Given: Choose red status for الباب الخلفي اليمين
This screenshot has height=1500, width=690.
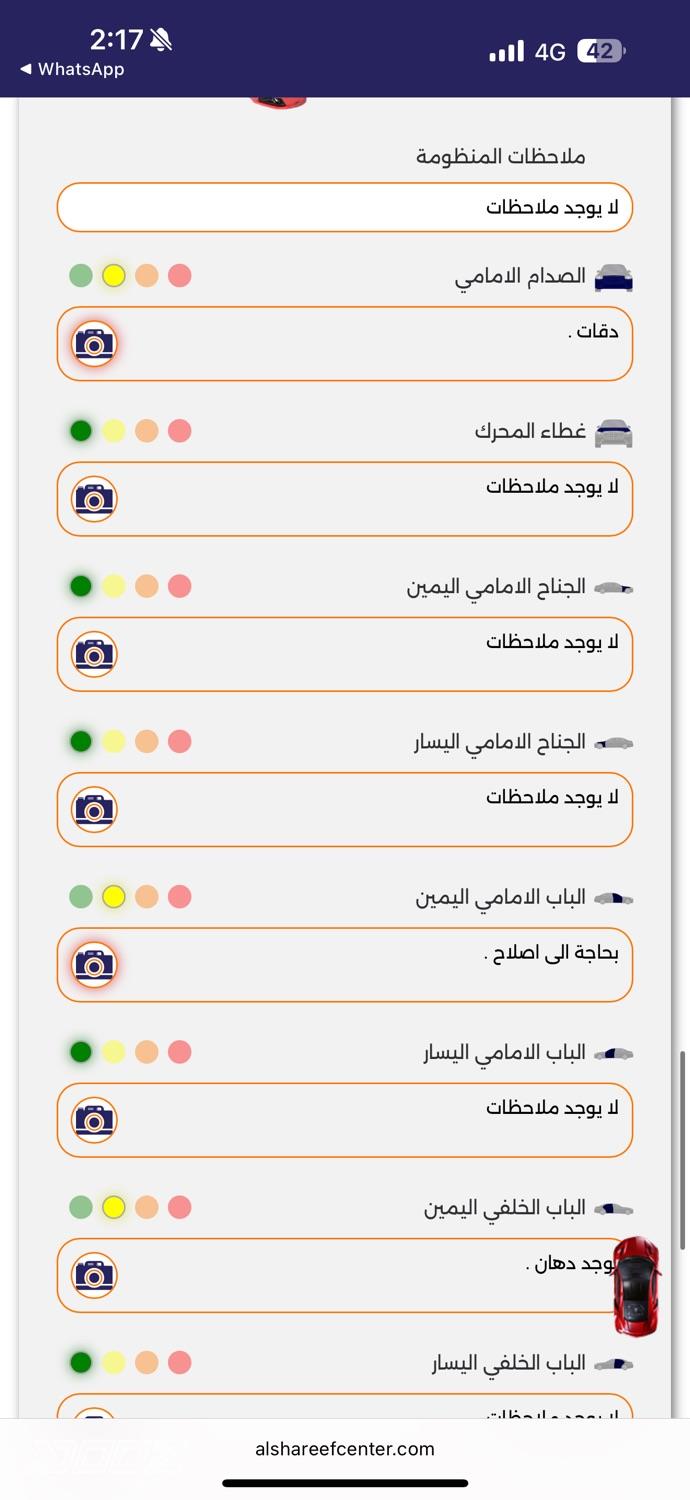Looking at the screenshot, I should tap(180, 1207).
